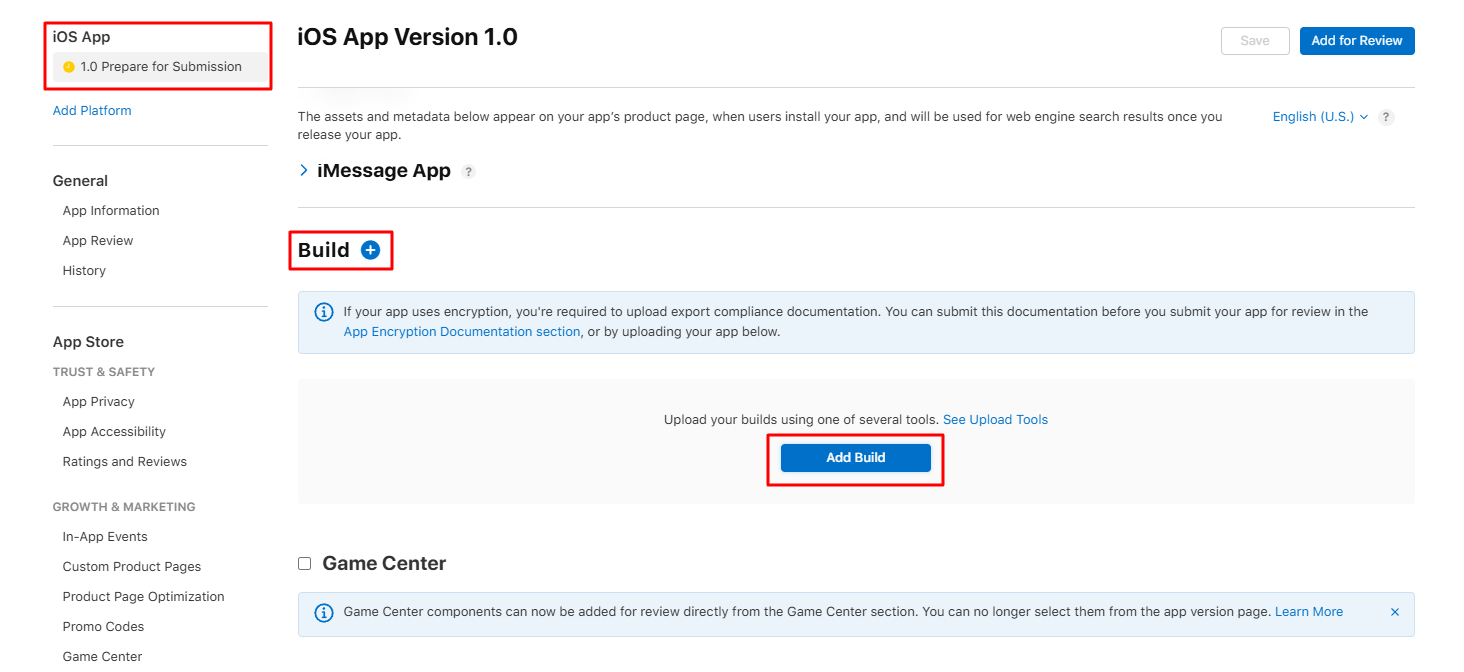The image size is (1464, 672).
Task: Click the help icon beside English (U.S.)
Action: [x=1386, y=117]
